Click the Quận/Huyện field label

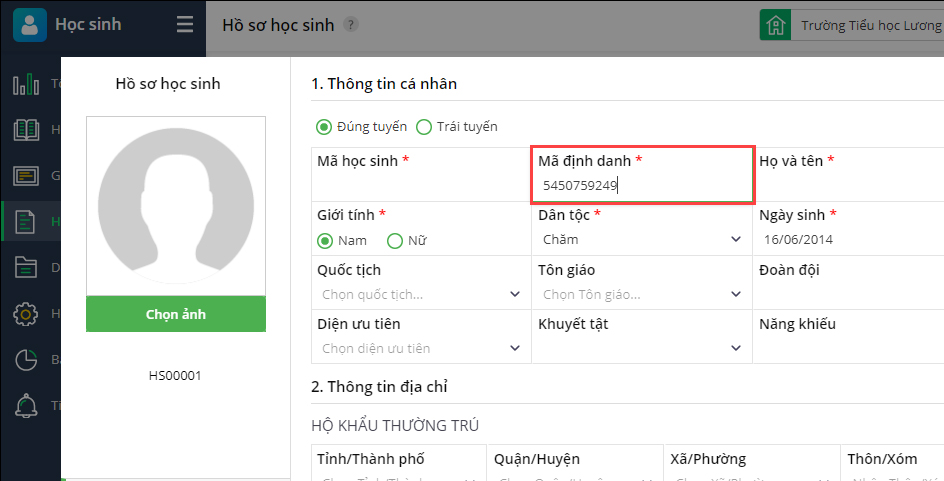click(x=537, y=459)
